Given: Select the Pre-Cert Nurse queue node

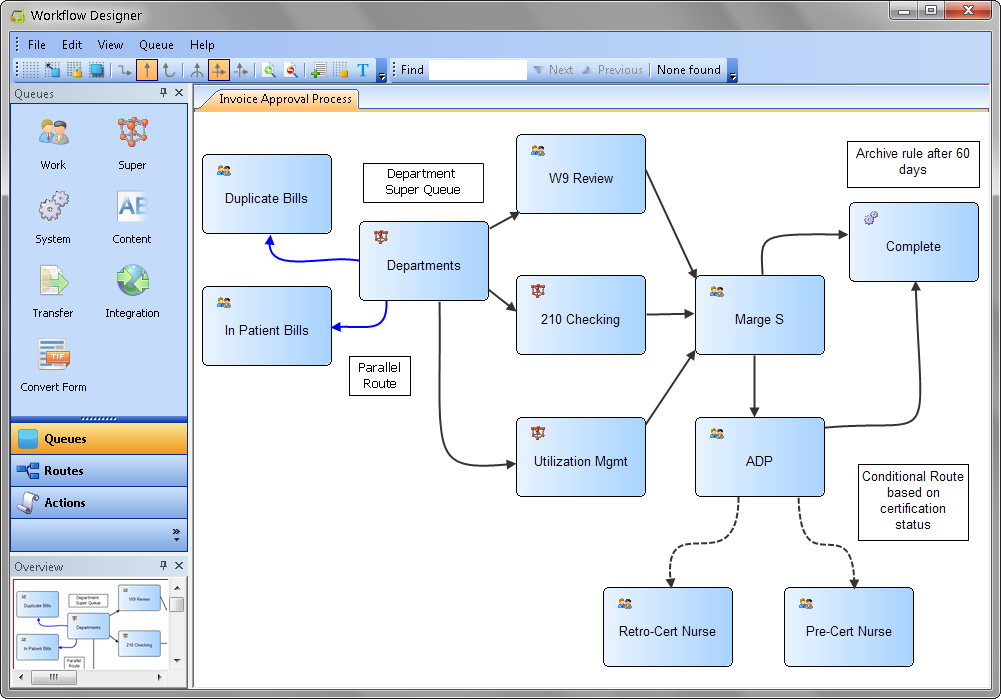Looking at the screenshot, I should point(848,627).
